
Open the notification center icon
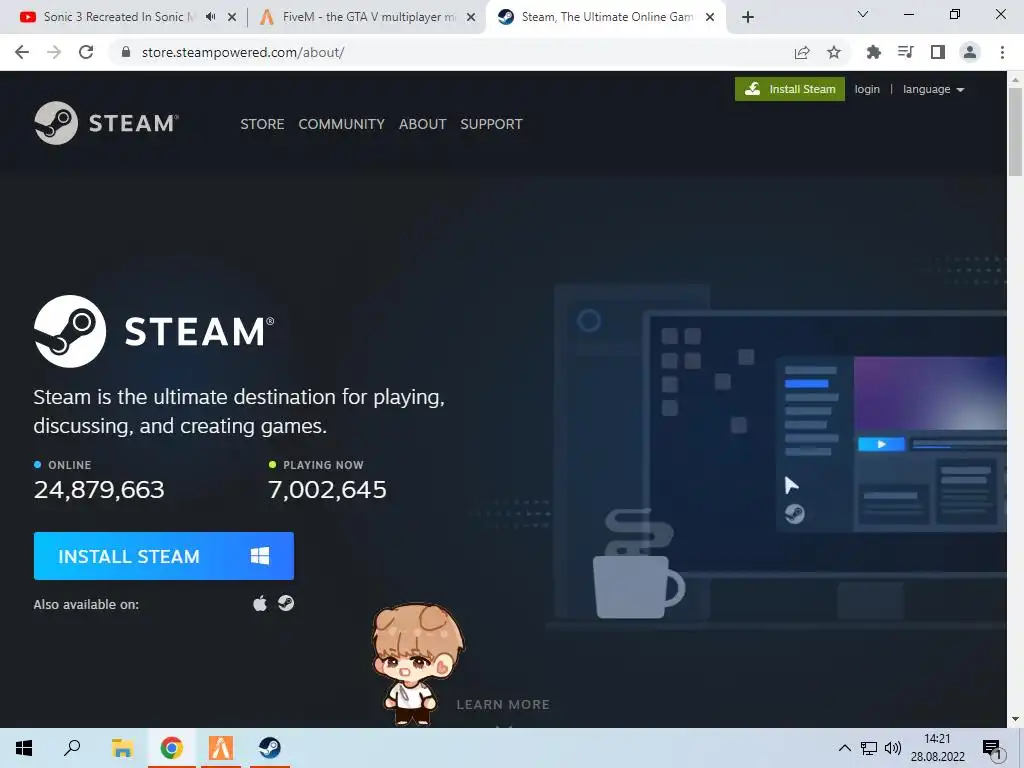[x=992, y=748]
